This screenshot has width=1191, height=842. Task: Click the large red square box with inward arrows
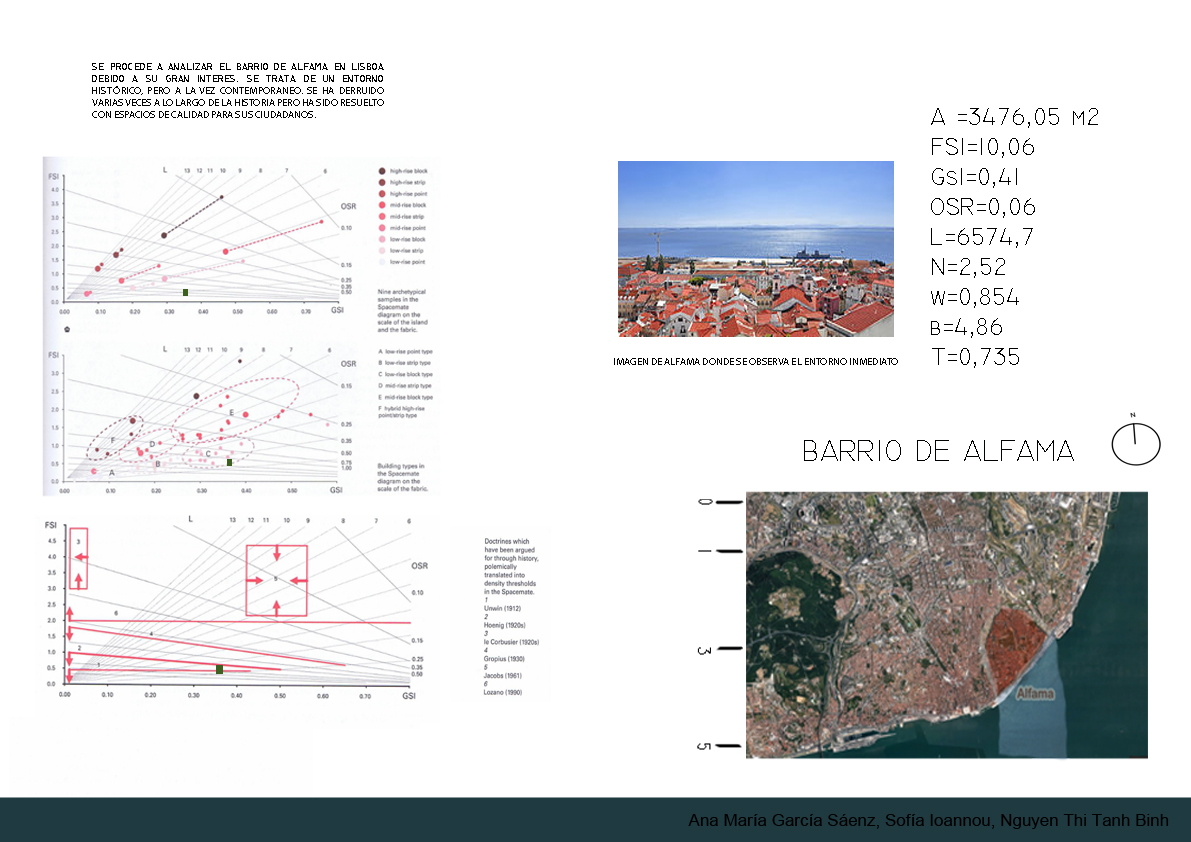tap(276, 580)
